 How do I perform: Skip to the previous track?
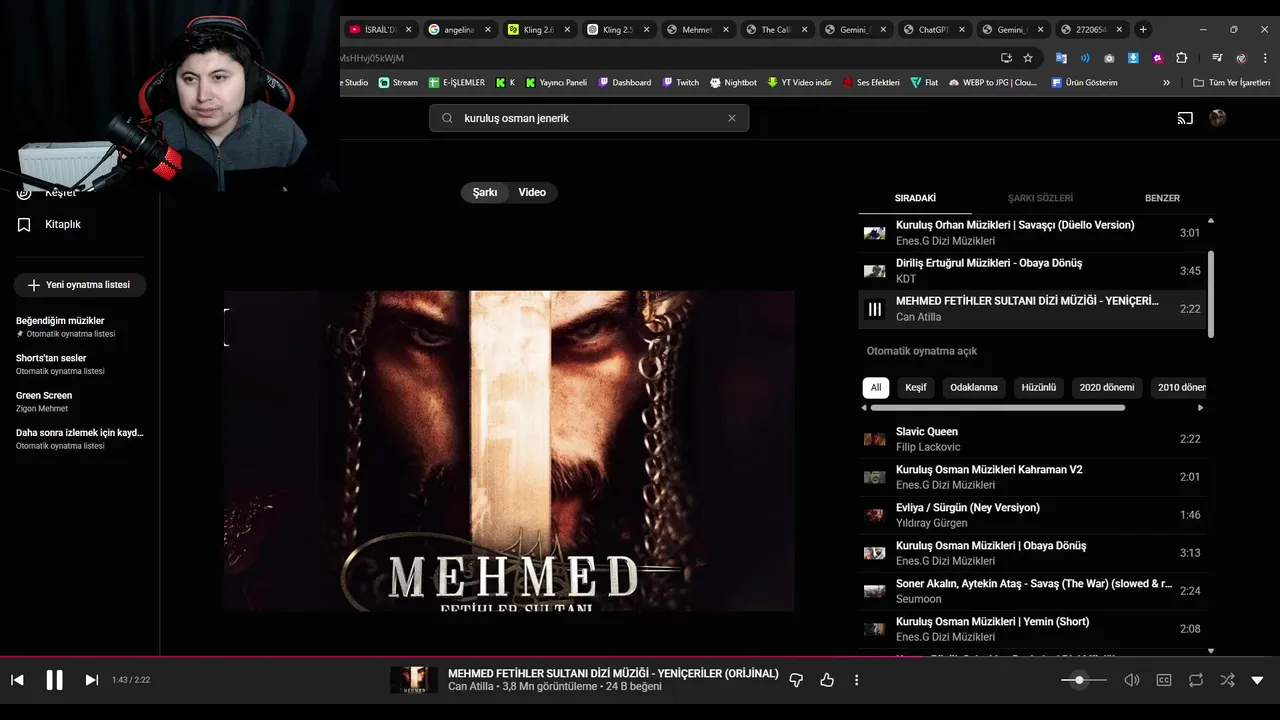17,680
